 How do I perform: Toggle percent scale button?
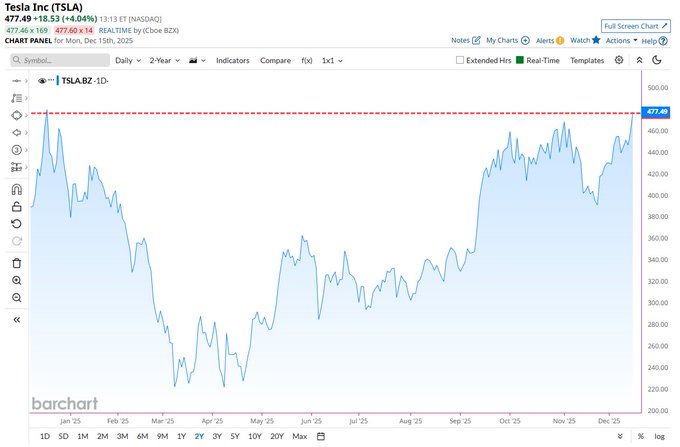pos(641,436)
